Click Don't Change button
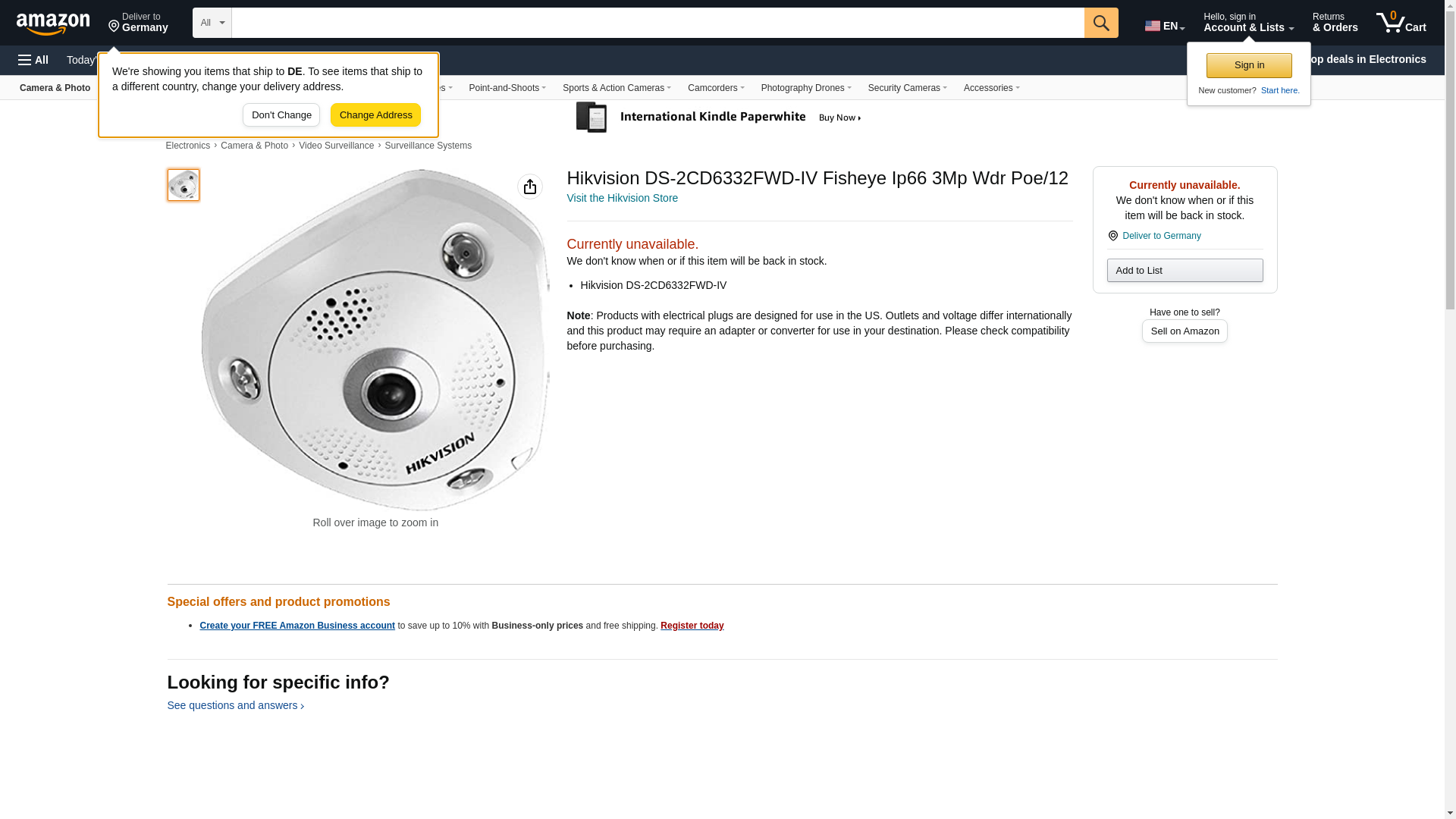Viewport: 1456px width, 819px height. (x=281, y=115)
